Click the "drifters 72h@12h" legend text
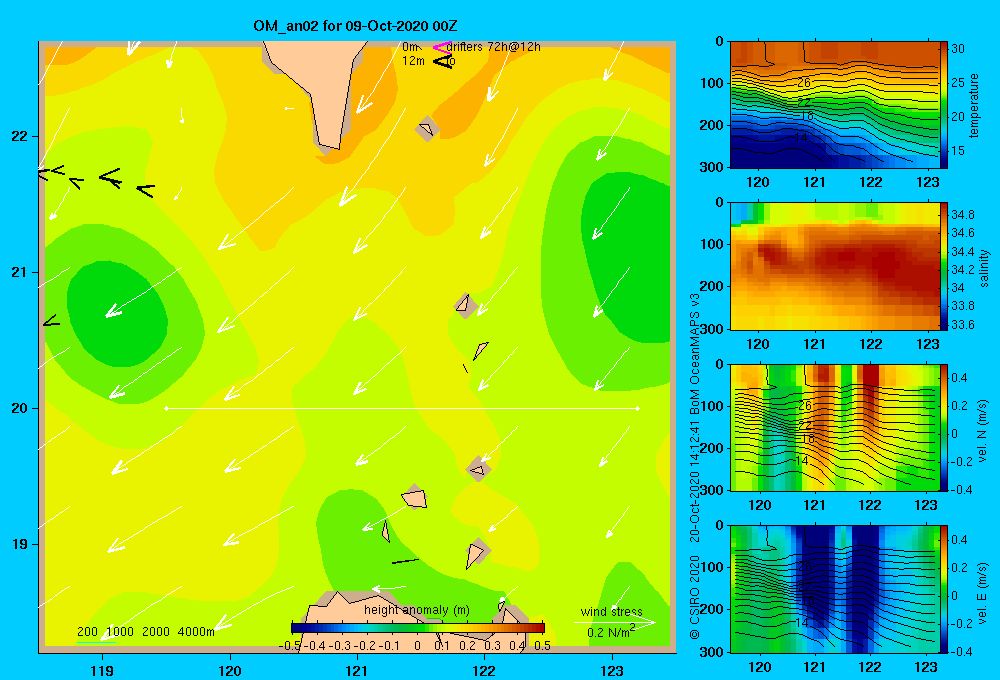 (x=494, y=47)
